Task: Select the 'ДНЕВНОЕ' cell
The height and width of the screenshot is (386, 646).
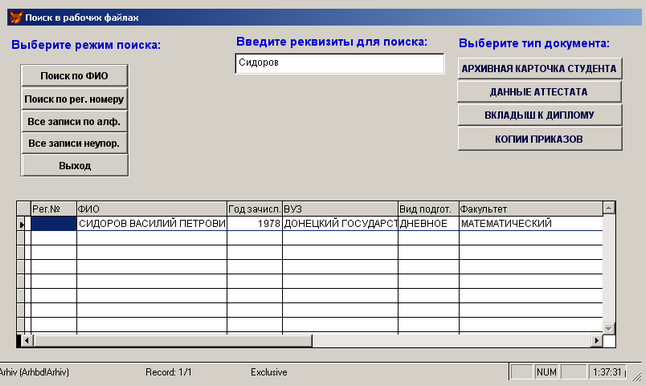Action: pos(428,223)
